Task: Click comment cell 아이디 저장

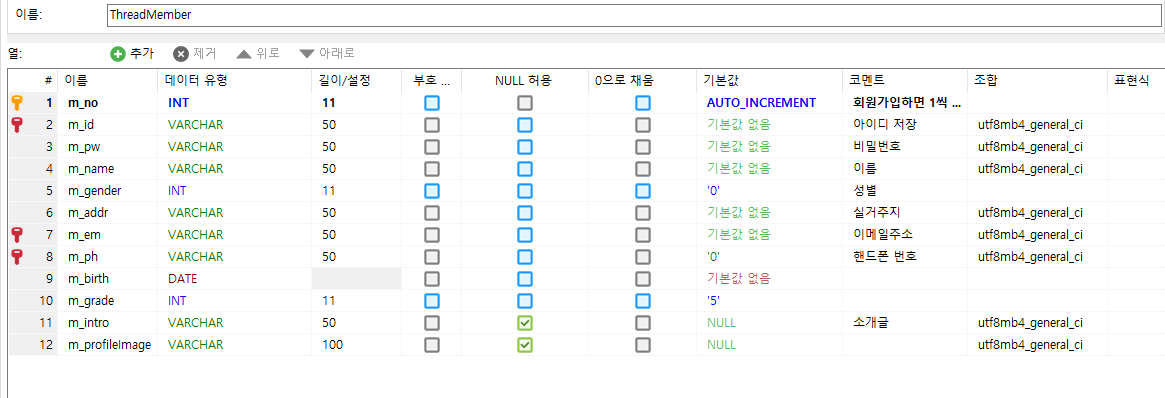Action: click(885, 125)
